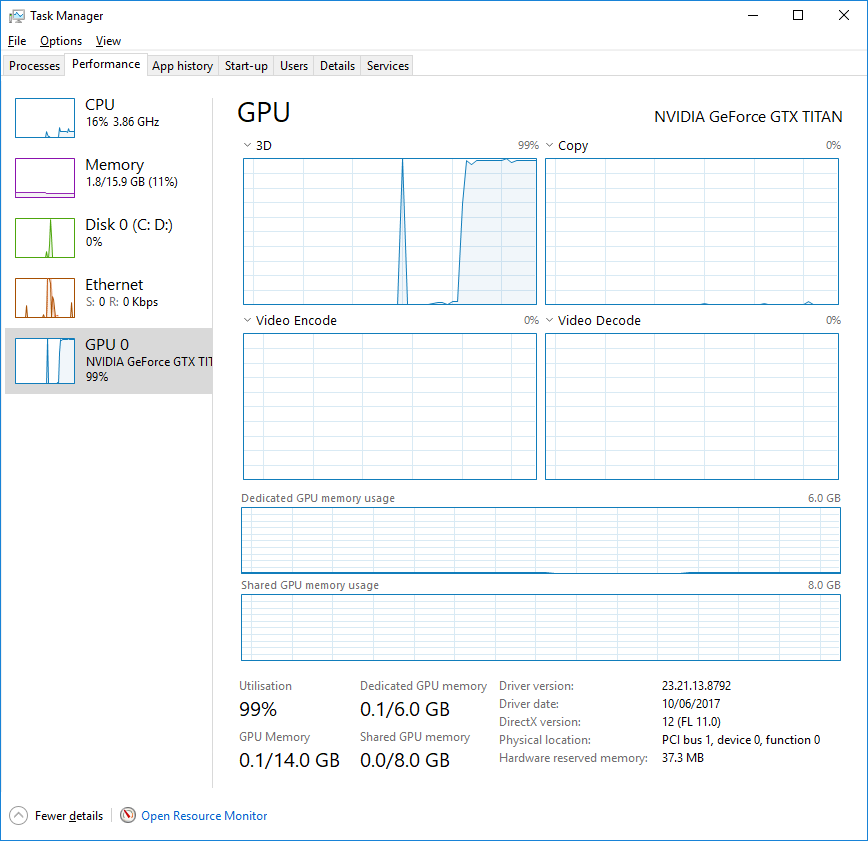
Task: Switch to the Start-up tab
Action: point(246,66)
